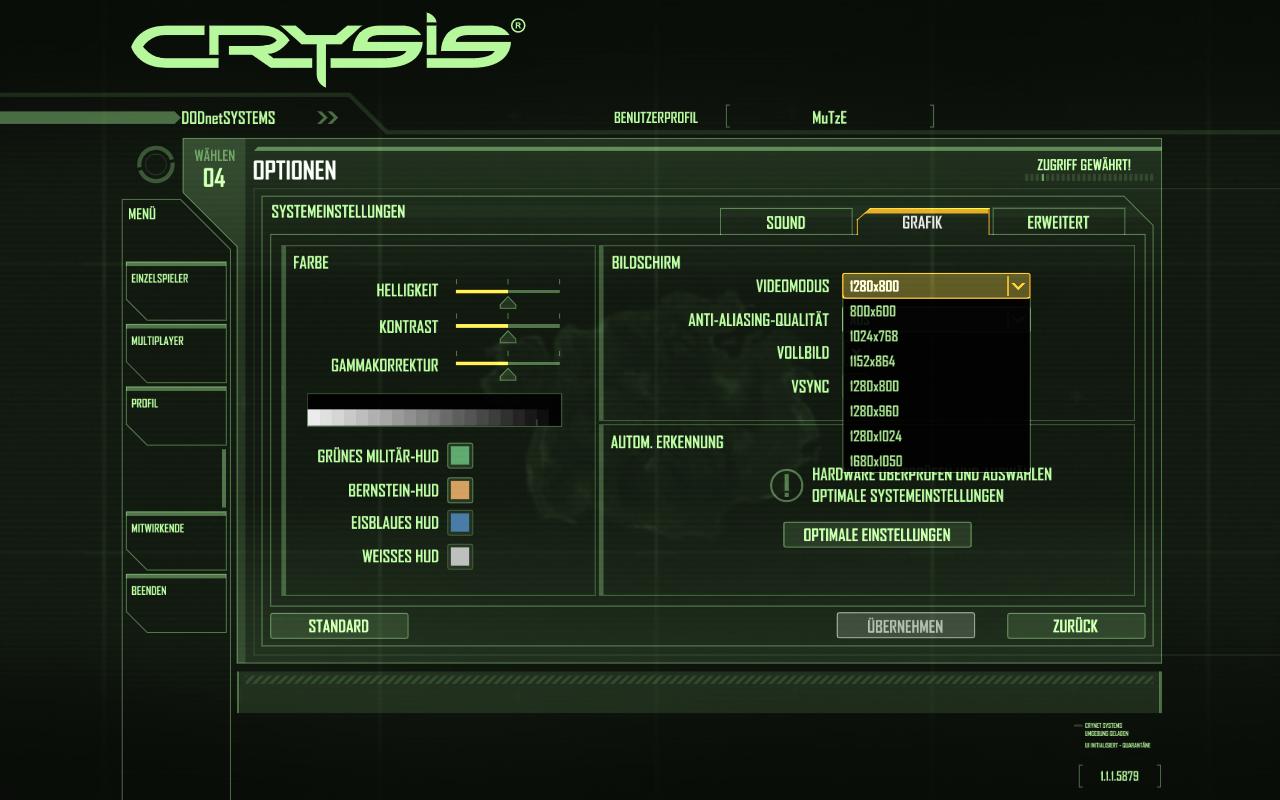
Task: Select the blue Eisblaues HUD swatch
Action: pyautogui.click(x=460, y=523)
